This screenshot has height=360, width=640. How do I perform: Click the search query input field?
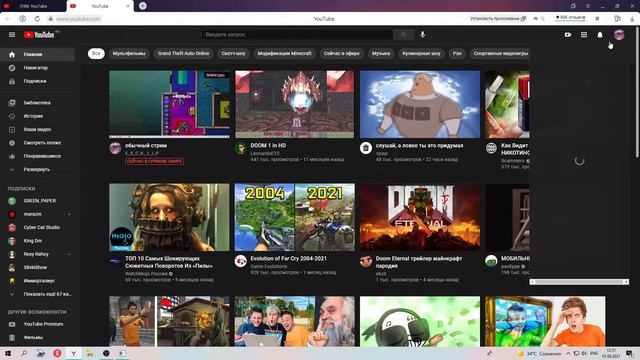point(298,35)
